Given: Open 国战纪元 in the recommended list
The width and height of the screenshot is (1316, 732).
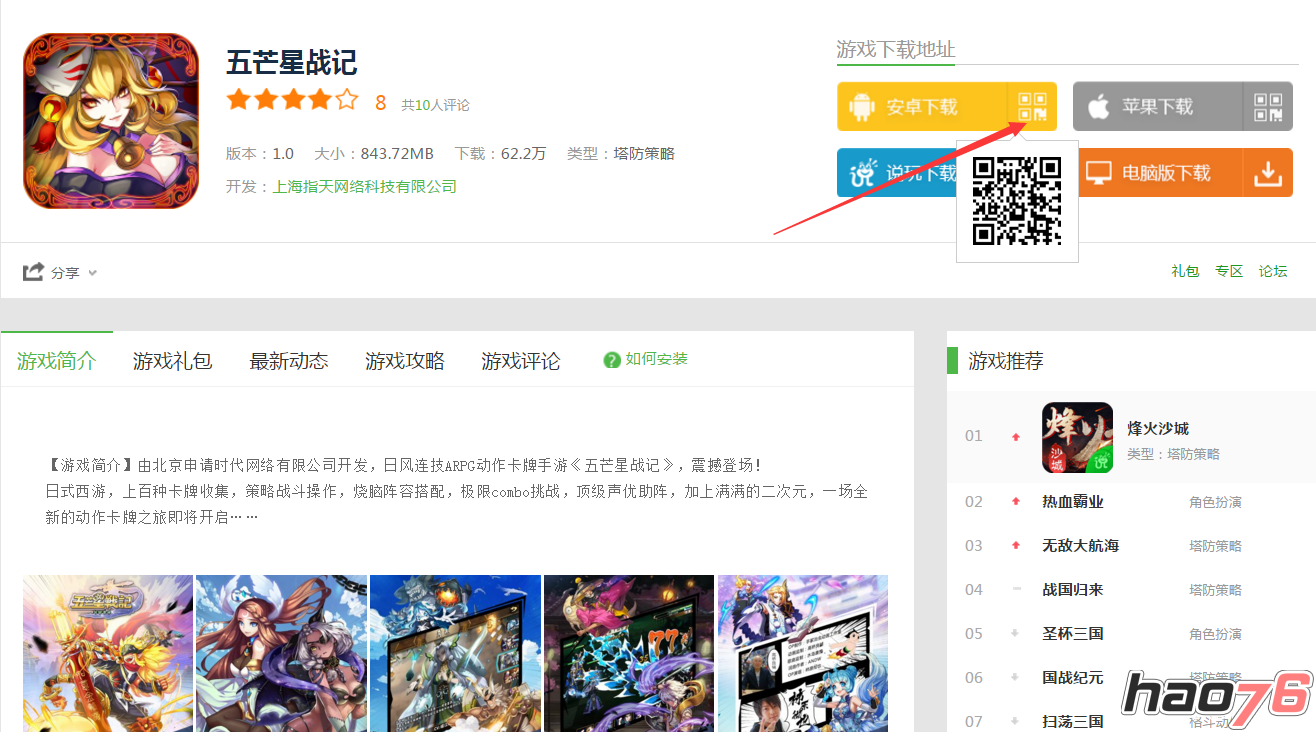Looking at the screenshot, I should pyautogui.click(x=1073, y=678).
